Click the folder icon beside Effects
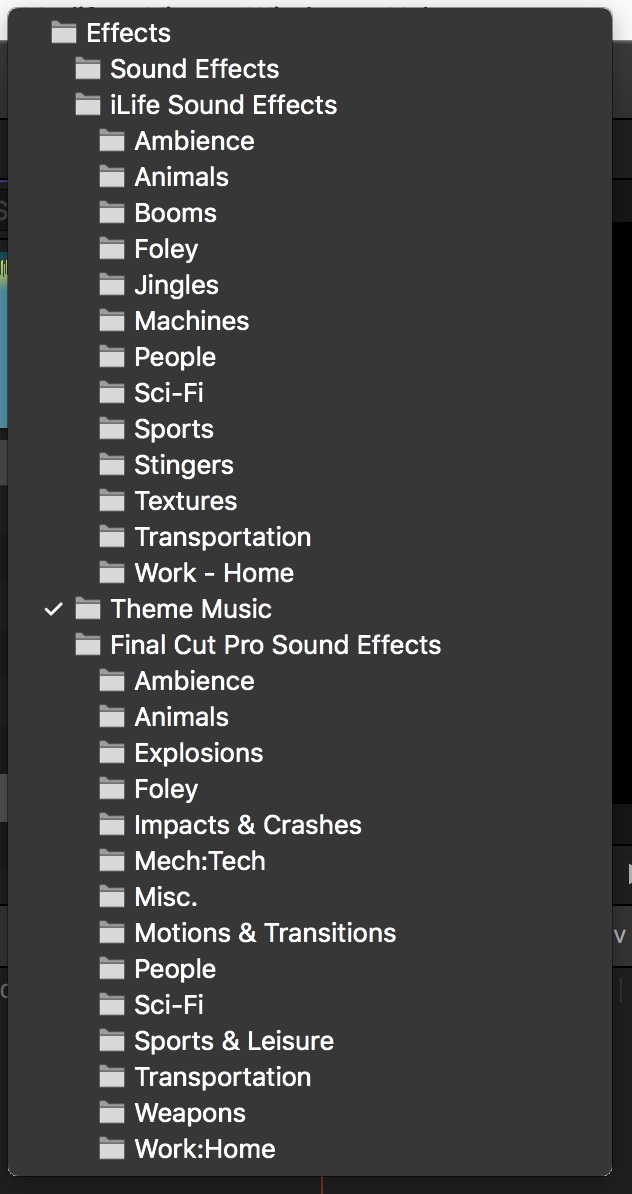 pos(63,33)
